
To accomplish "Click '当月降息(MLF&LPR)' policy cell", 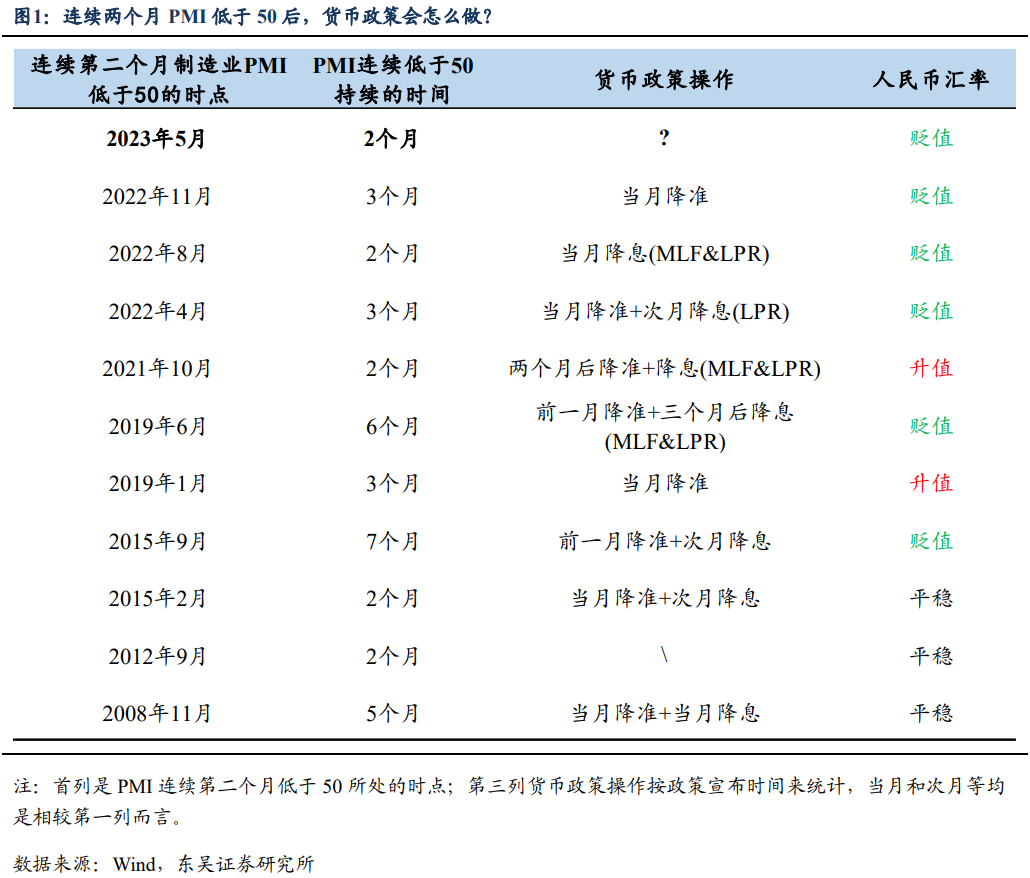I will [x=664, y=254].
